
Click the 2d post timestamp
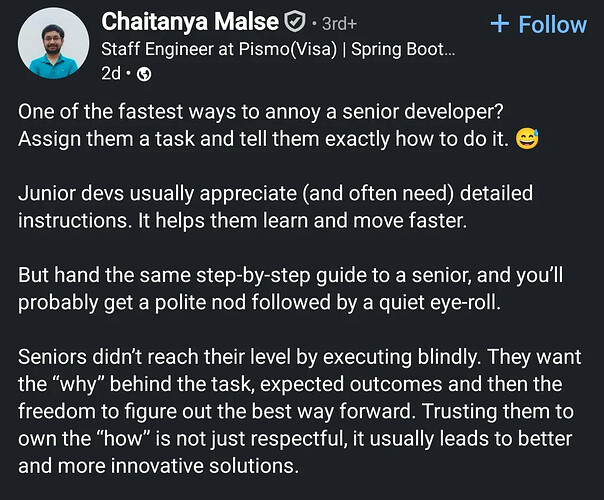tap(112, 74)
